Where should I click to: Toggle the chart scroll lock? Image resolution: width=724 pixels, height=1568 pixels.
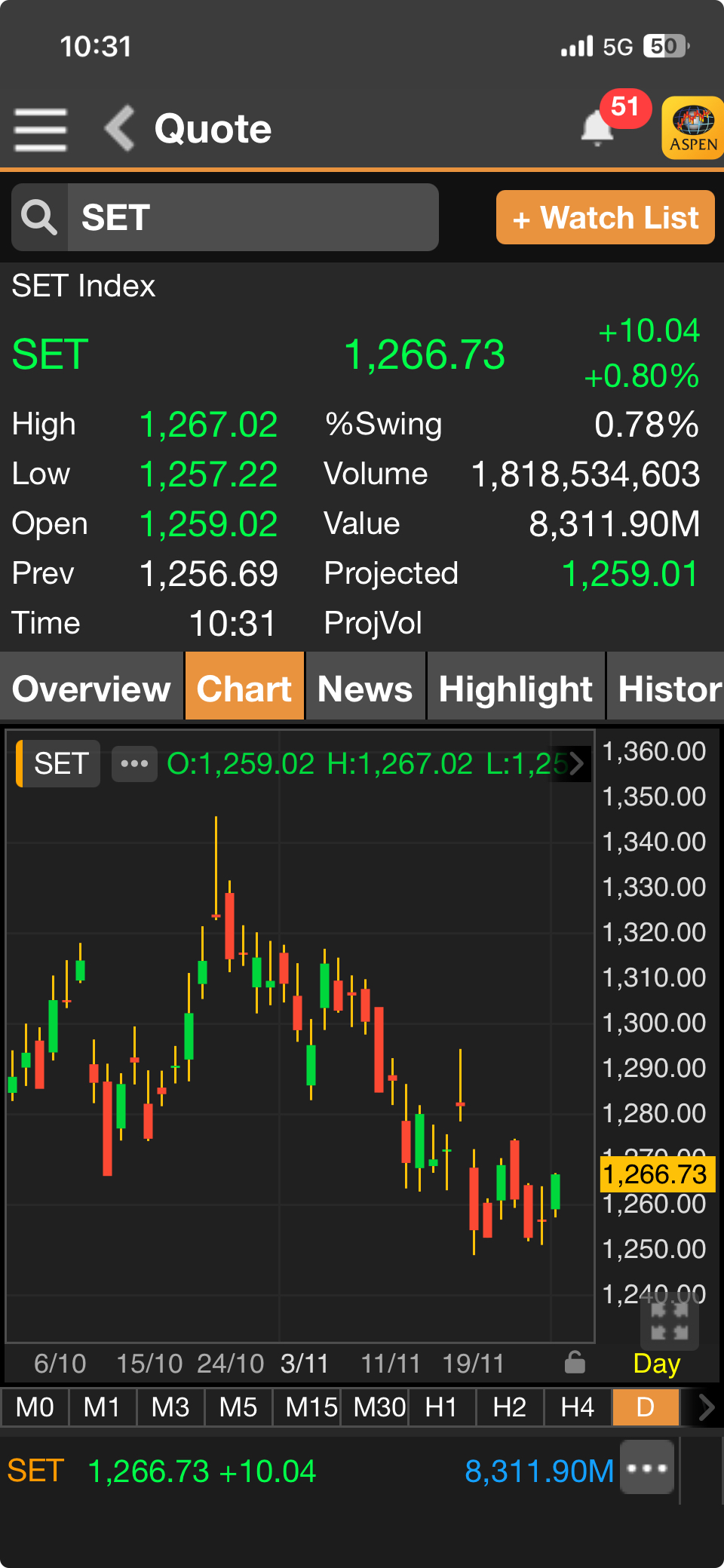coord(575,1363)
